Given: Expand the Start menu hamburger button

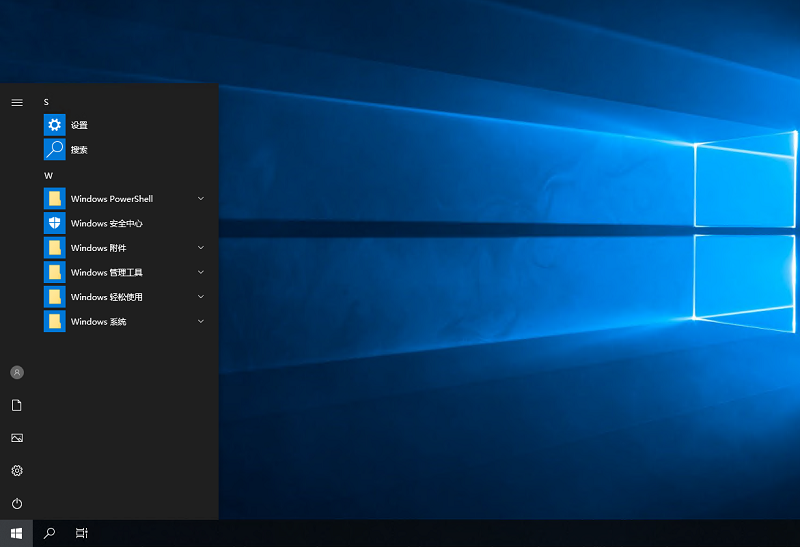Looking at the screenshot, I should [16, 102].
